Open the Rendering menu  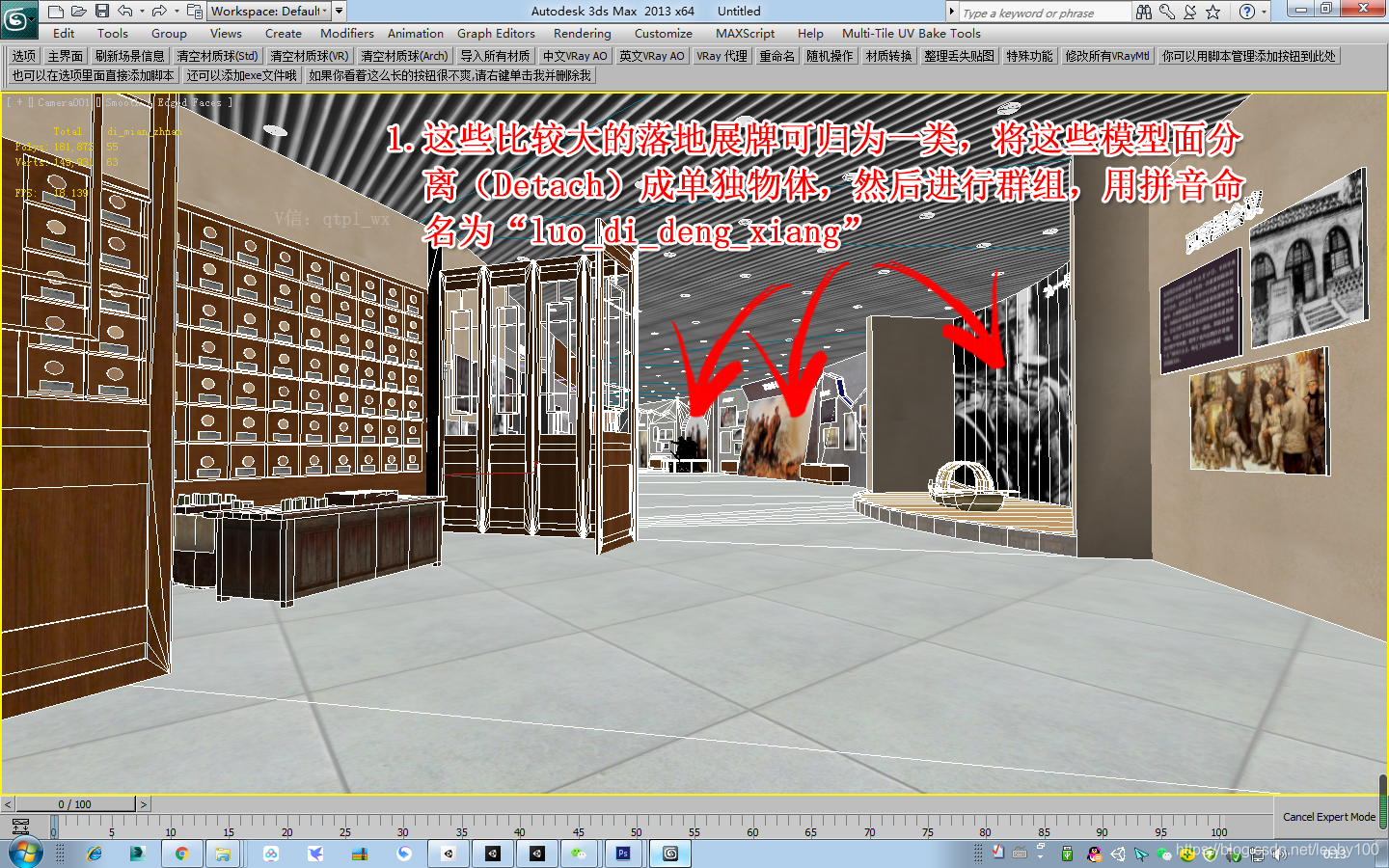coord(583,33)
